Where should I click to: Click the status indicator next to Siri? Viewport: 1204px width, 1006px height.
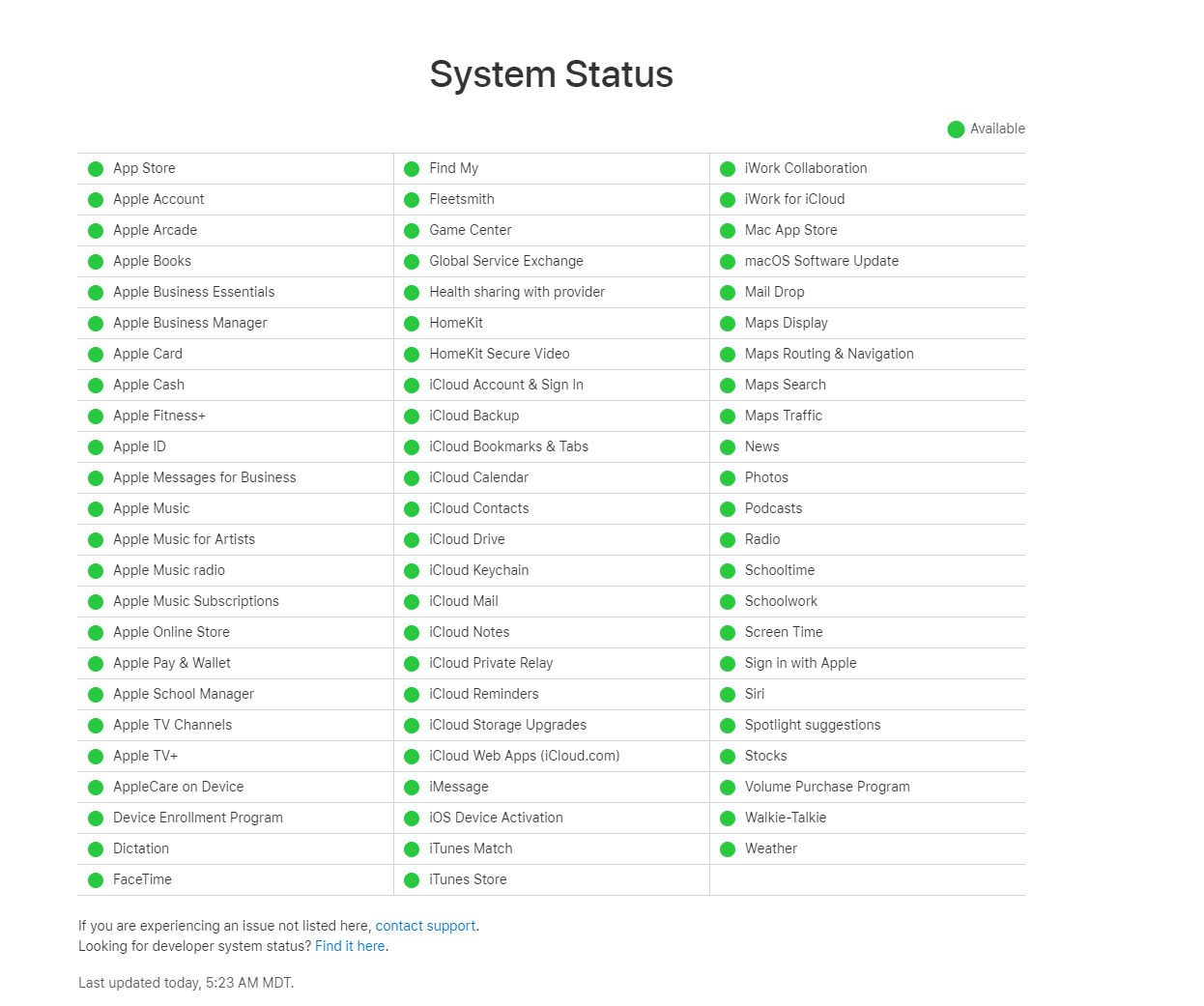point(728,695)
